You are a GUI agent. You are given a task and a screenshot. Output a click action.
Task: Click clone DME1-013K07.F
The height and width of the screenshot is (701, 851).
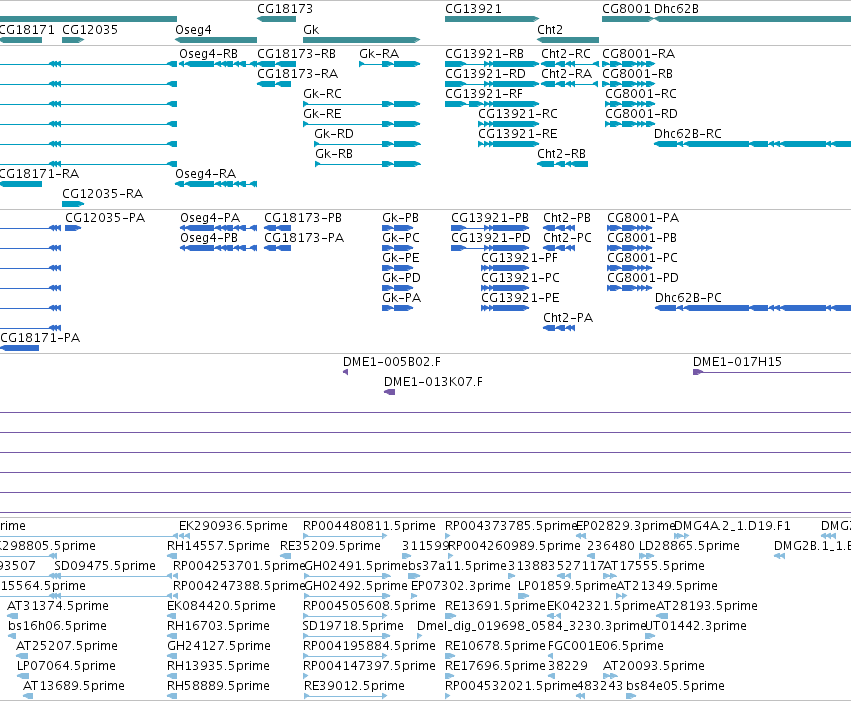coord(434,382)
